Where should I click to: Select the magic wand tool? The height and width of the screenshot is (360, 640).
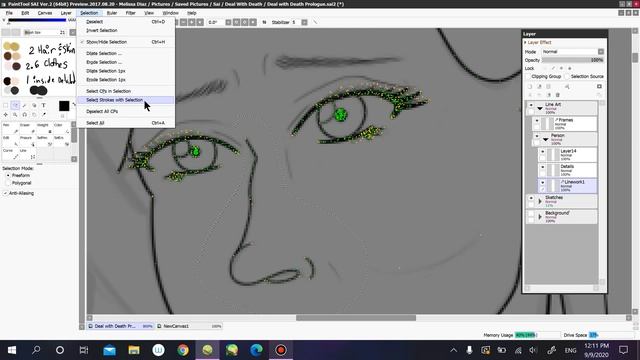click(x=24, y=105)
